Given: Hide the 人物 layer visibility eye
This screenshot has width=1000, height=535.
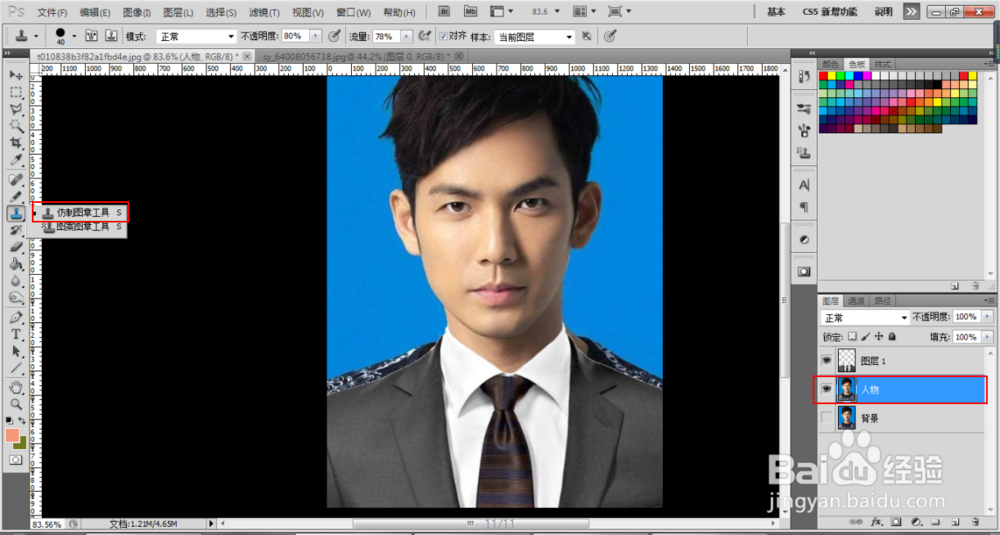Looking at the screenshot, I should point(827,389).
